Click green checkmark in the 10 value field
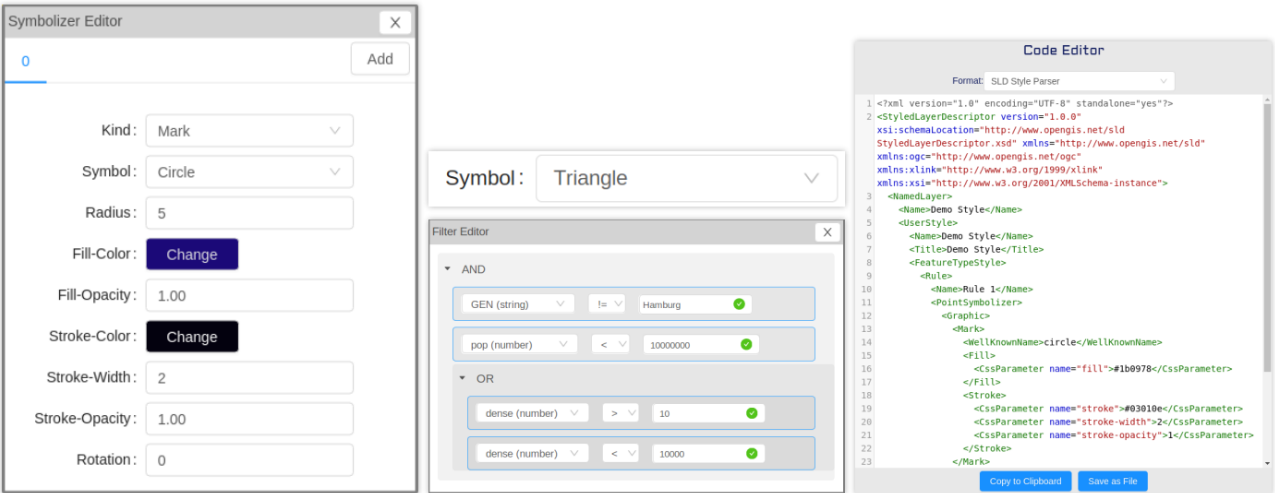The height and width of the screenshot is (493, 1275). click(x=751, y=413)
